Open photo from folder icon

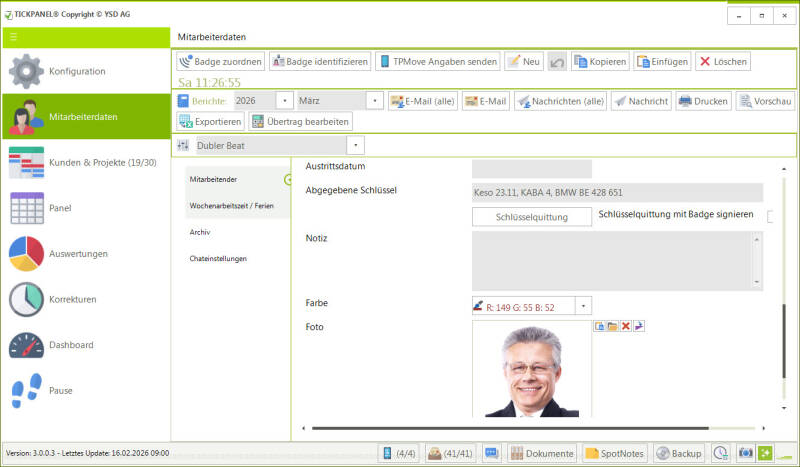[612, 326]
